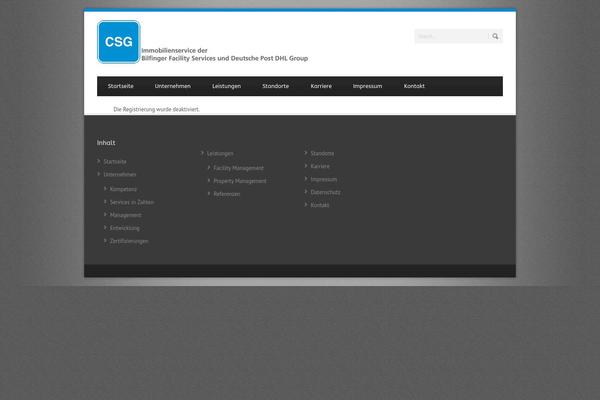Click the 'Immobilienservice der' tagline text
The image size is (600, 400).
pyautogui.click(x=174, y=51)
